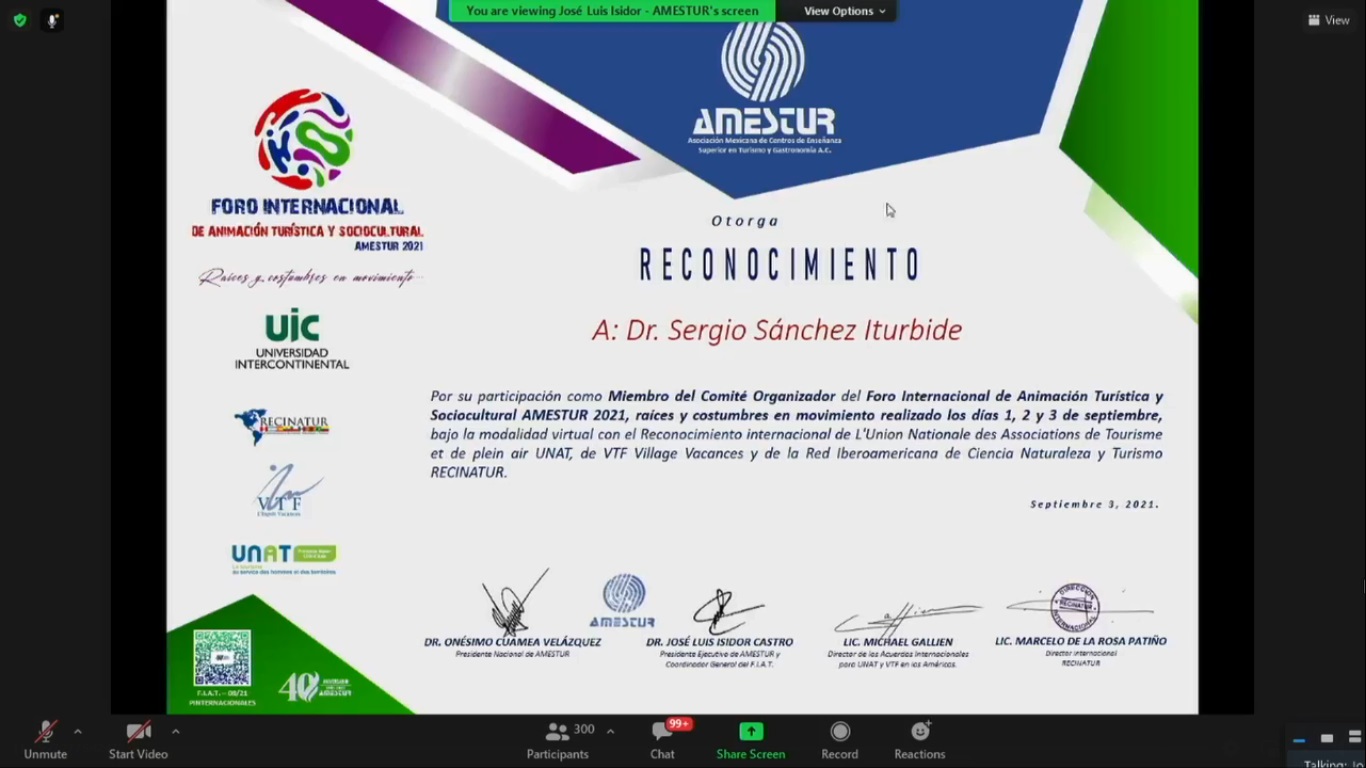Click the 40 anniversary emblem
Viewport: 1366px width, 768px height.
[313, 688]
